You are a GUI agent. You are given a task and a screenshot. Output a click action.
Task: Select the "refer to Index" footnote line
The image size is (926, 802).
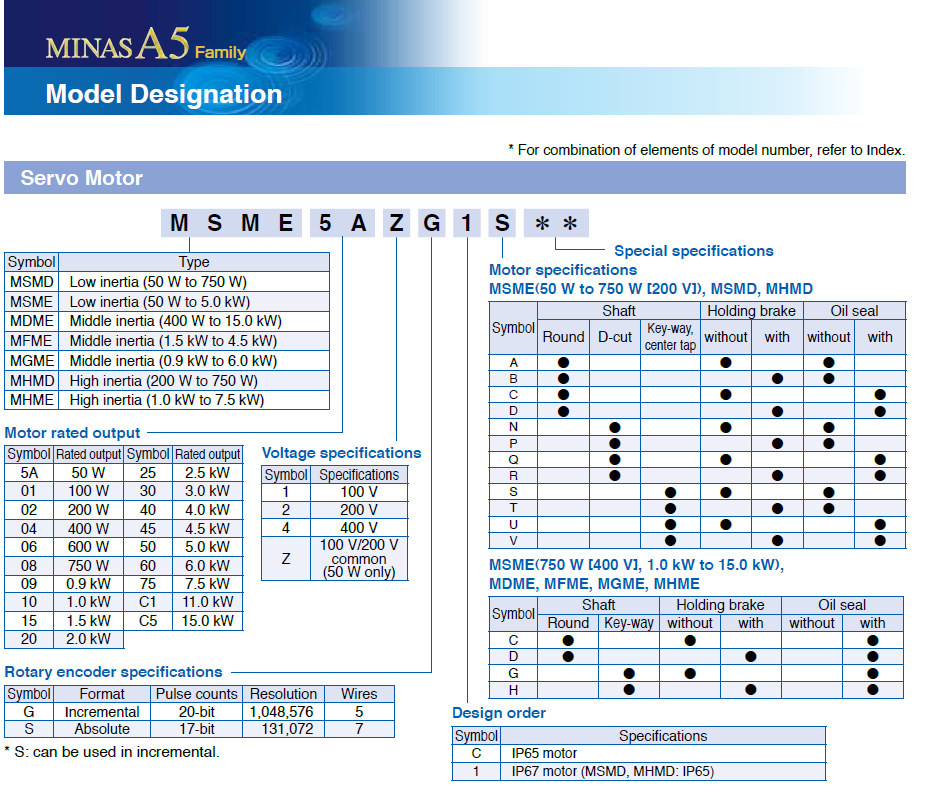click(x=706, y=150)
